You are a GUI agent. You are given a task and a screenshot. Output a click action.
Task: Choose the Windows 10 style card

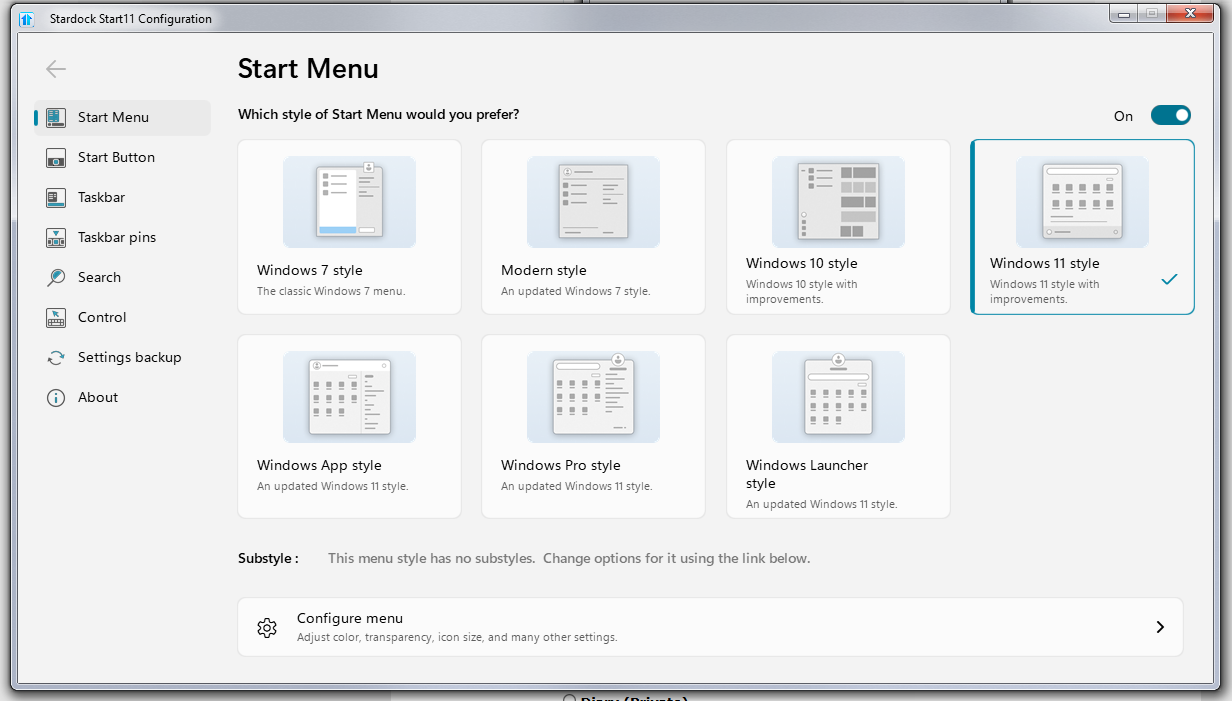click(x=838, y=227)
